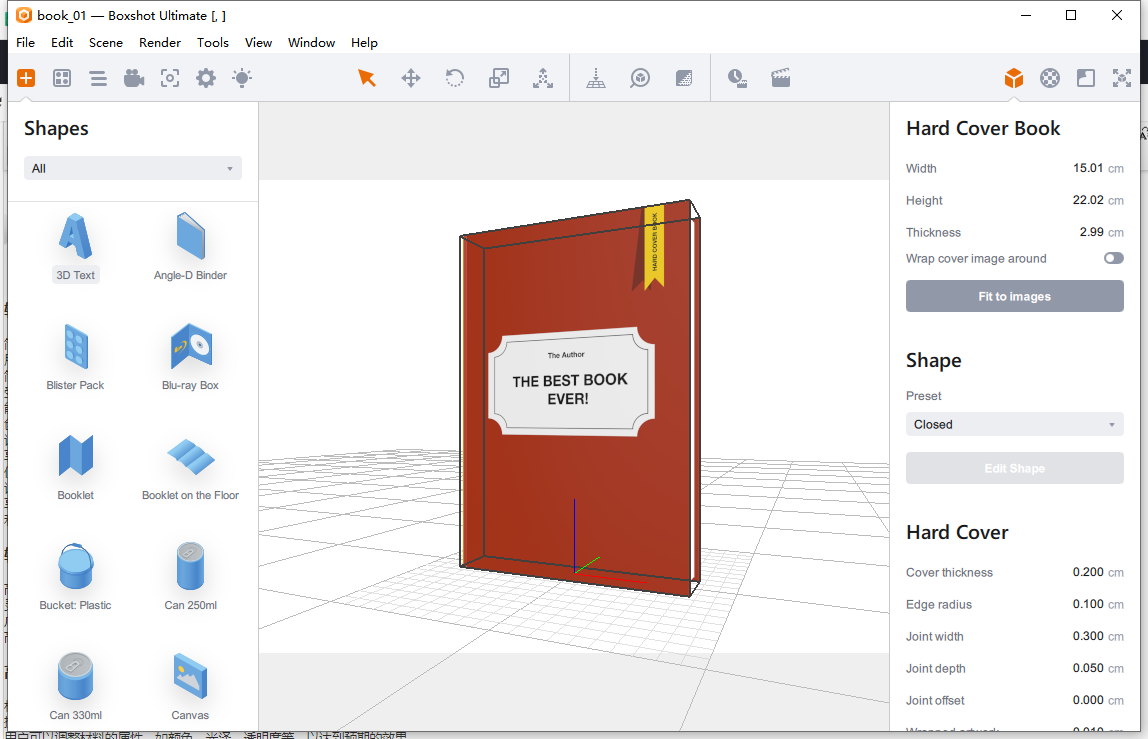Open the camera settings icon
The height and width of the screenshot is (739, 1148).
[134, 78]
